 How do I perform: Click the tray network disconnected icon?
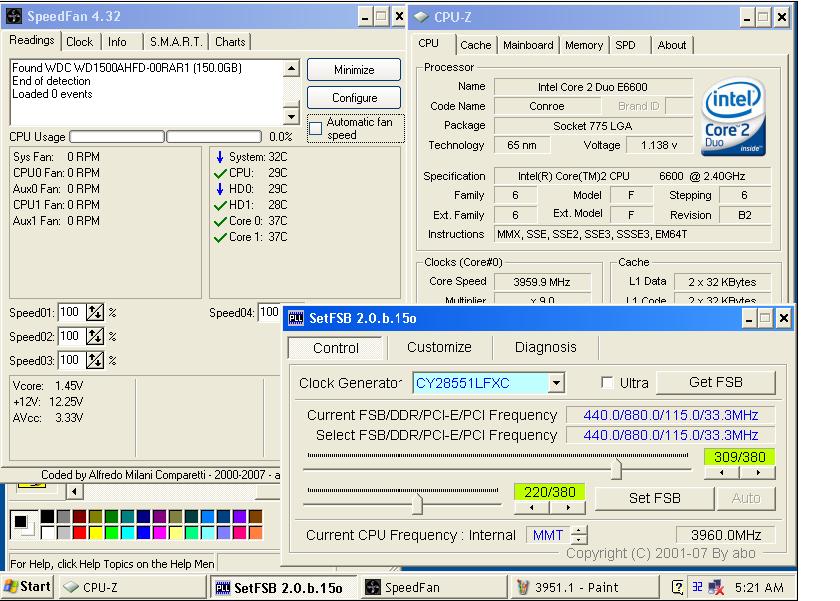[x=716, y=588]
